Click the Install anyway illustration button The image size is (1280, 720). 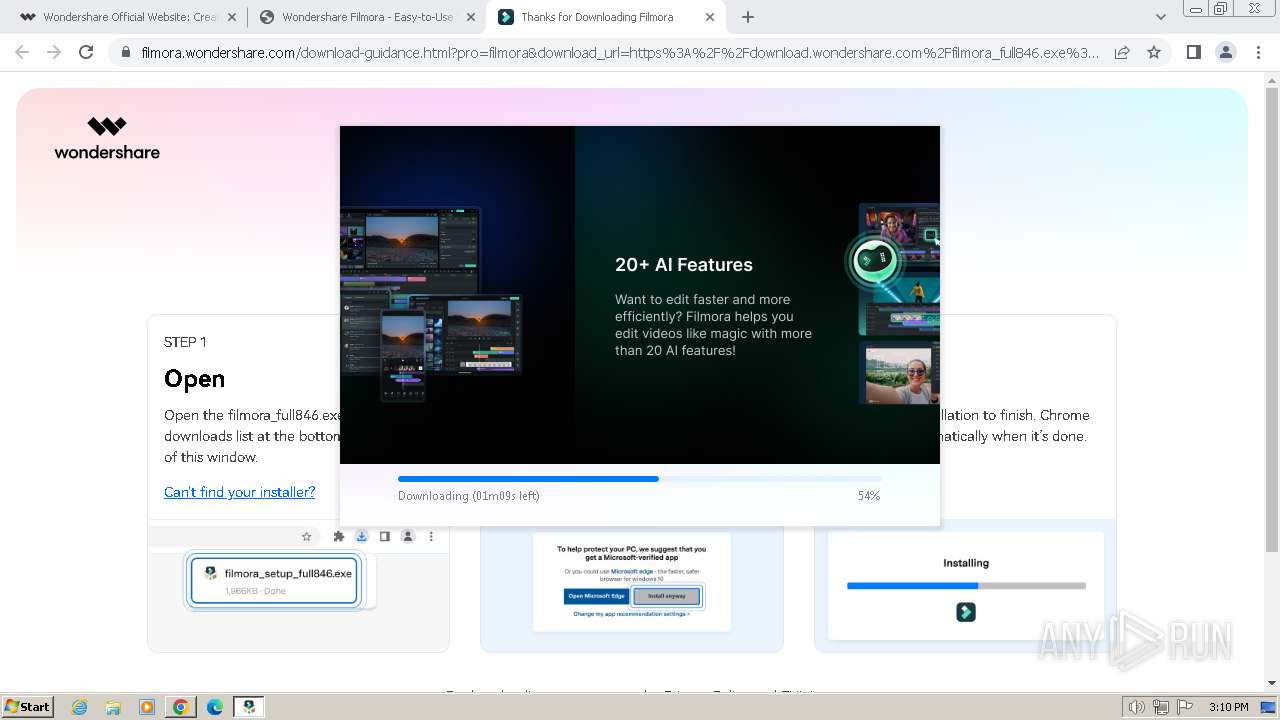pyautogui.click(x=667, y=596)
